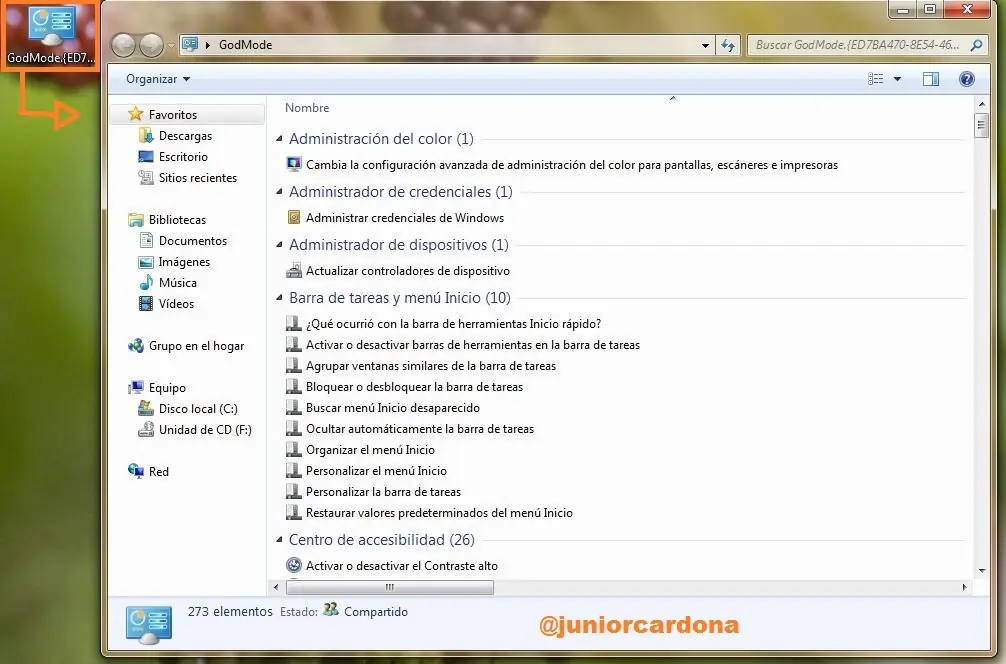Select 'Administrar credenciales de Windows' text
The height and width of the screenshot is (664, 1006).
[x=405, y=218]
